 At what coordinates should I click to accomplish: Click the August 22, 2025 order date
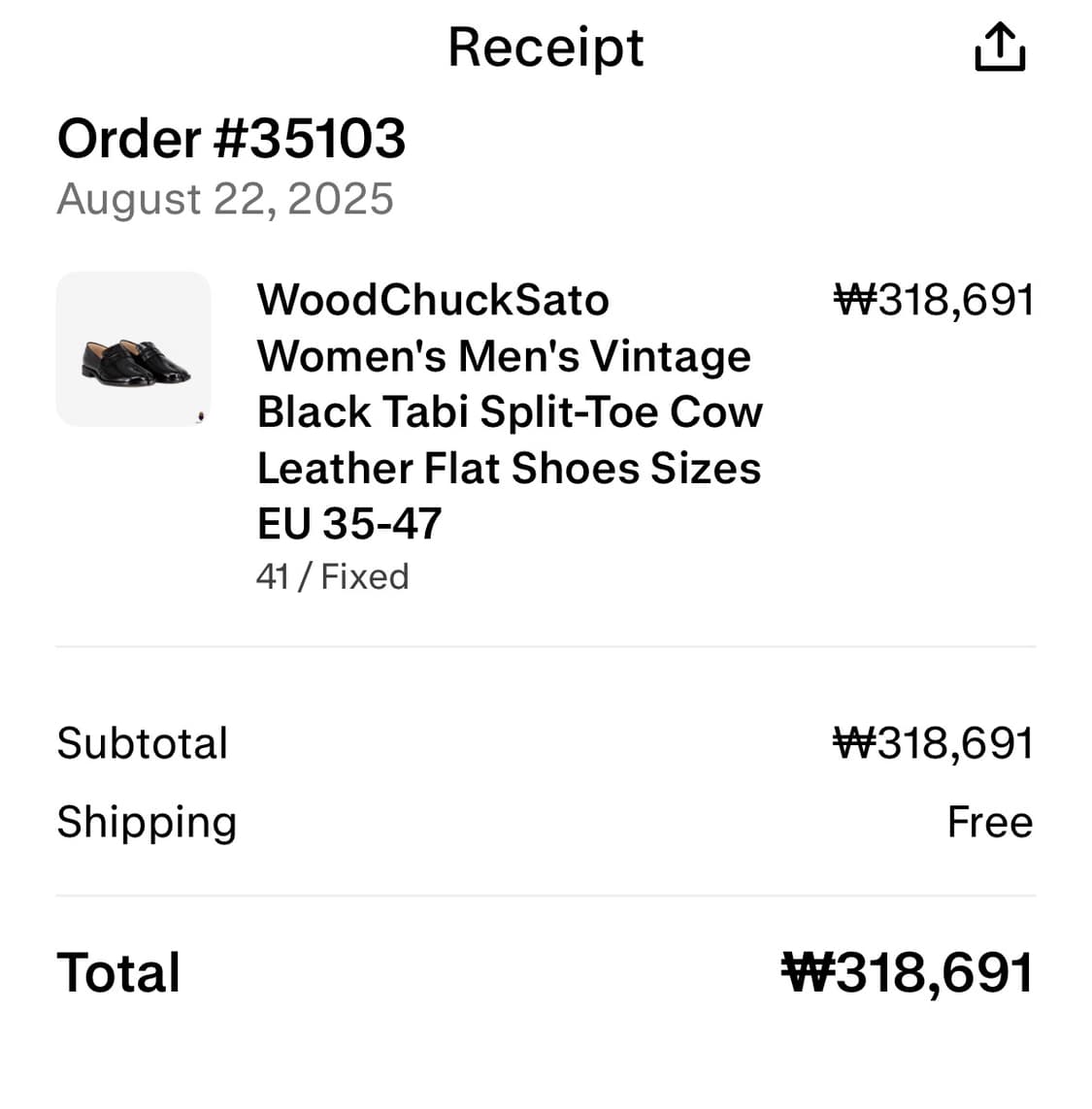point(225,199)
